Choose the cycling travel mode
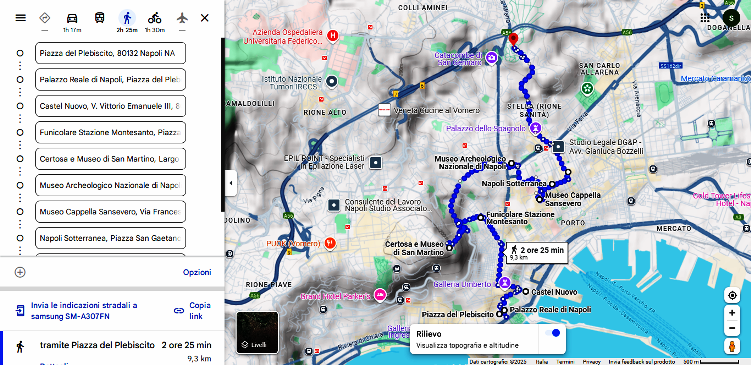Screen dimensions: 751x365 tap(154, 18)
